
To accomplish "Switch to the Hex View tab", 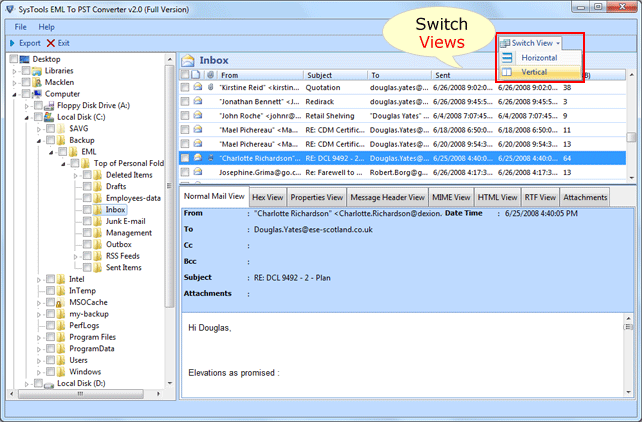I will [267, 197].
